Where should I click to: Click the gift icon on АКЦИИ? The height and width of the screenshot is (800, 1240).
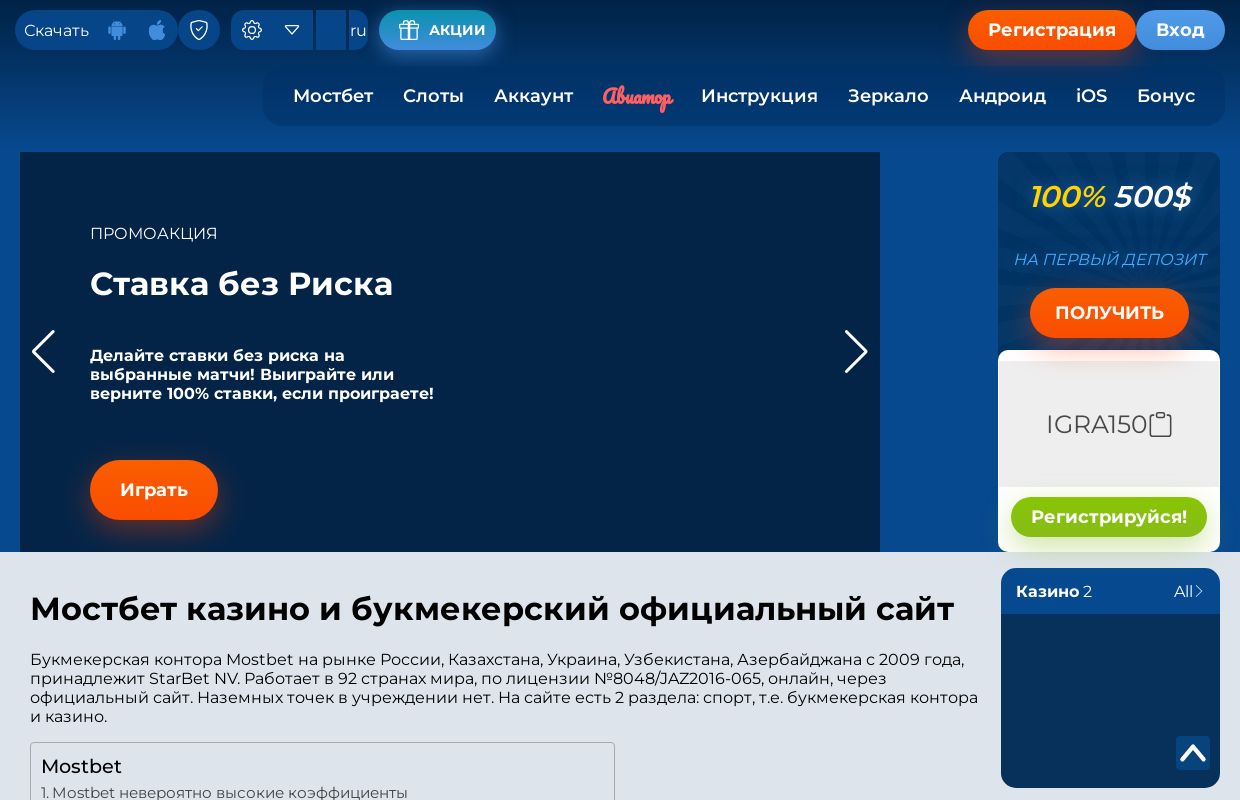coord(409,30)
